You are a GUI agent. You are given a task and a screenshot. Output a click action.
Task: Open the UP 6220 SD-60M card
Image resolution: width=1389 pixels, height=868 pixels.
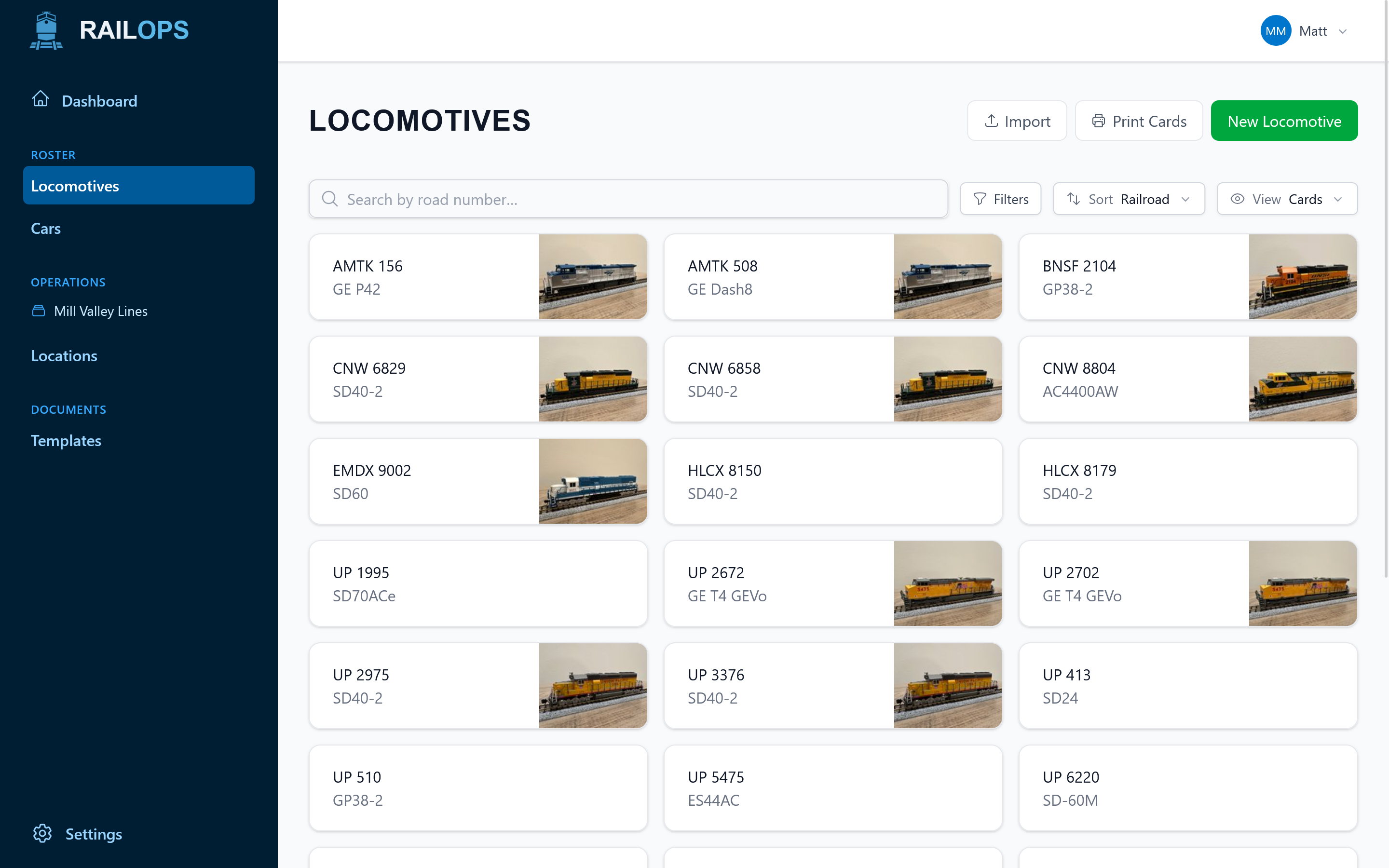1188,787
